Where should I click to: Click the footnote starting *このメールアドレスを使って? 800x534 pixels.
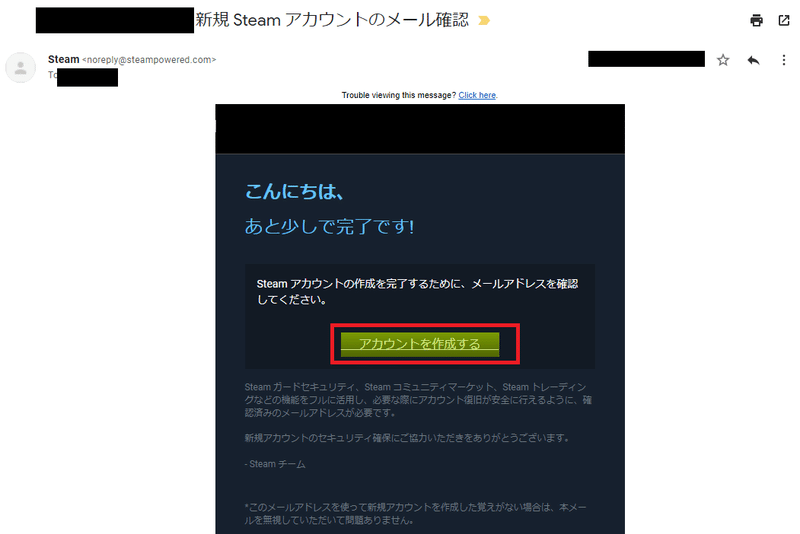[415, 514]
